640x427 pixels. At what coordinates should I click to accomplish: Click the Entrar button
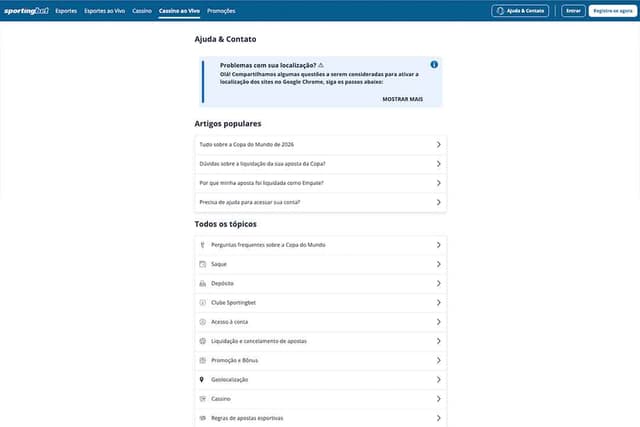pyautogui.click(x=573, y=11)
